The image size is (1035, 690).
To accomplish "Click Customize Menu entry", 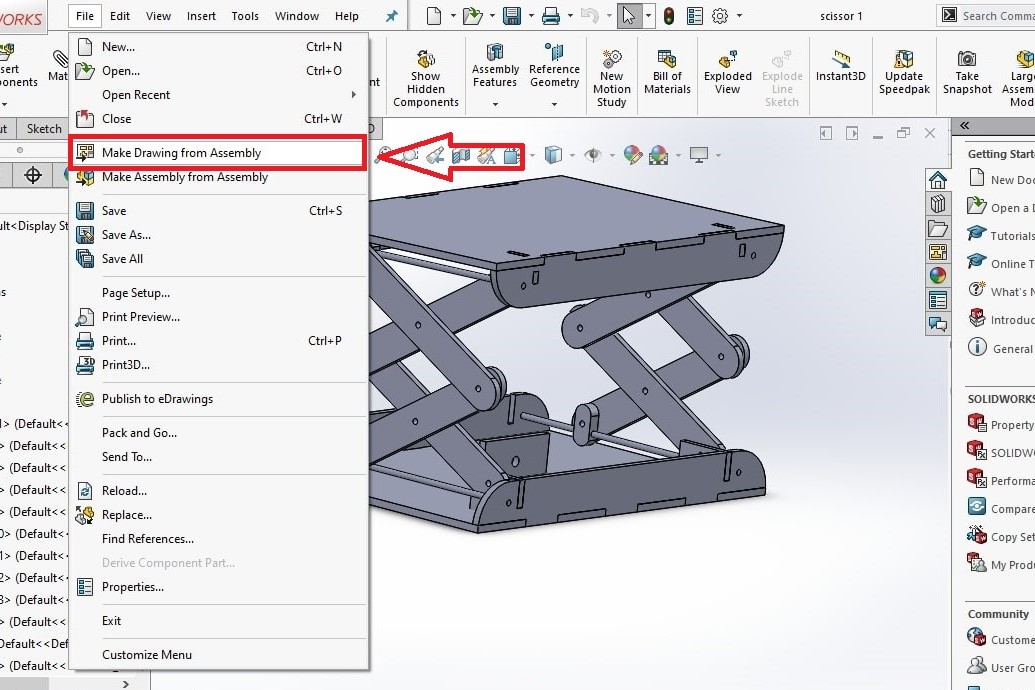I will pos(218,654).
